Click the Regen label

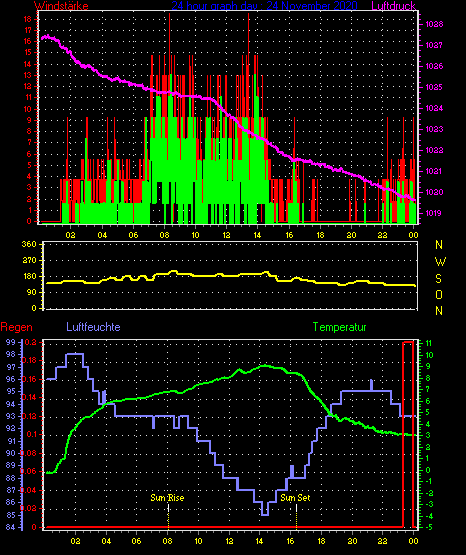pos(16,327)
